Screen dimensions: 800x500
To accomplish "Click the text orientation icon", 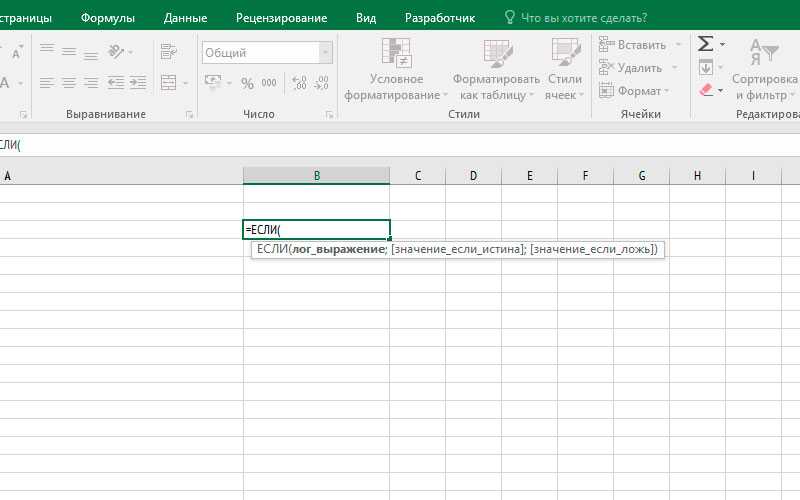I will 116,52.
